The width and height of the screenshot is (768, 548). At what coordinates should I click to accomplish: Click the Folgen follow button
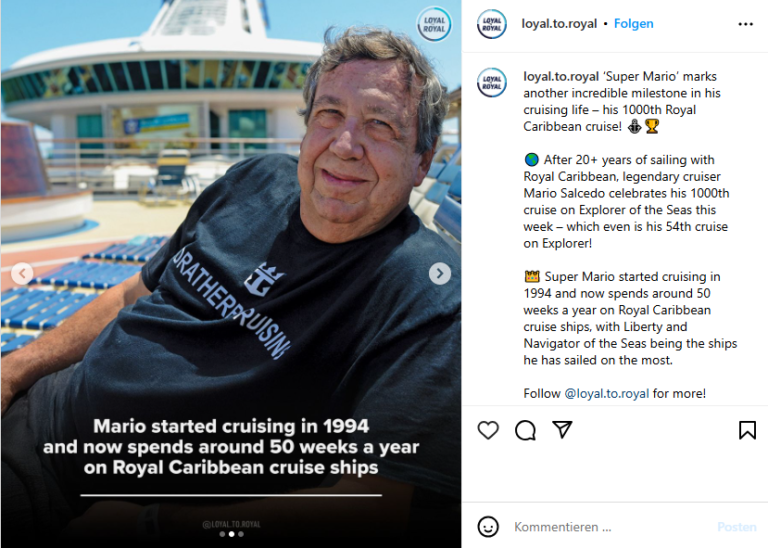coord(633,24)
